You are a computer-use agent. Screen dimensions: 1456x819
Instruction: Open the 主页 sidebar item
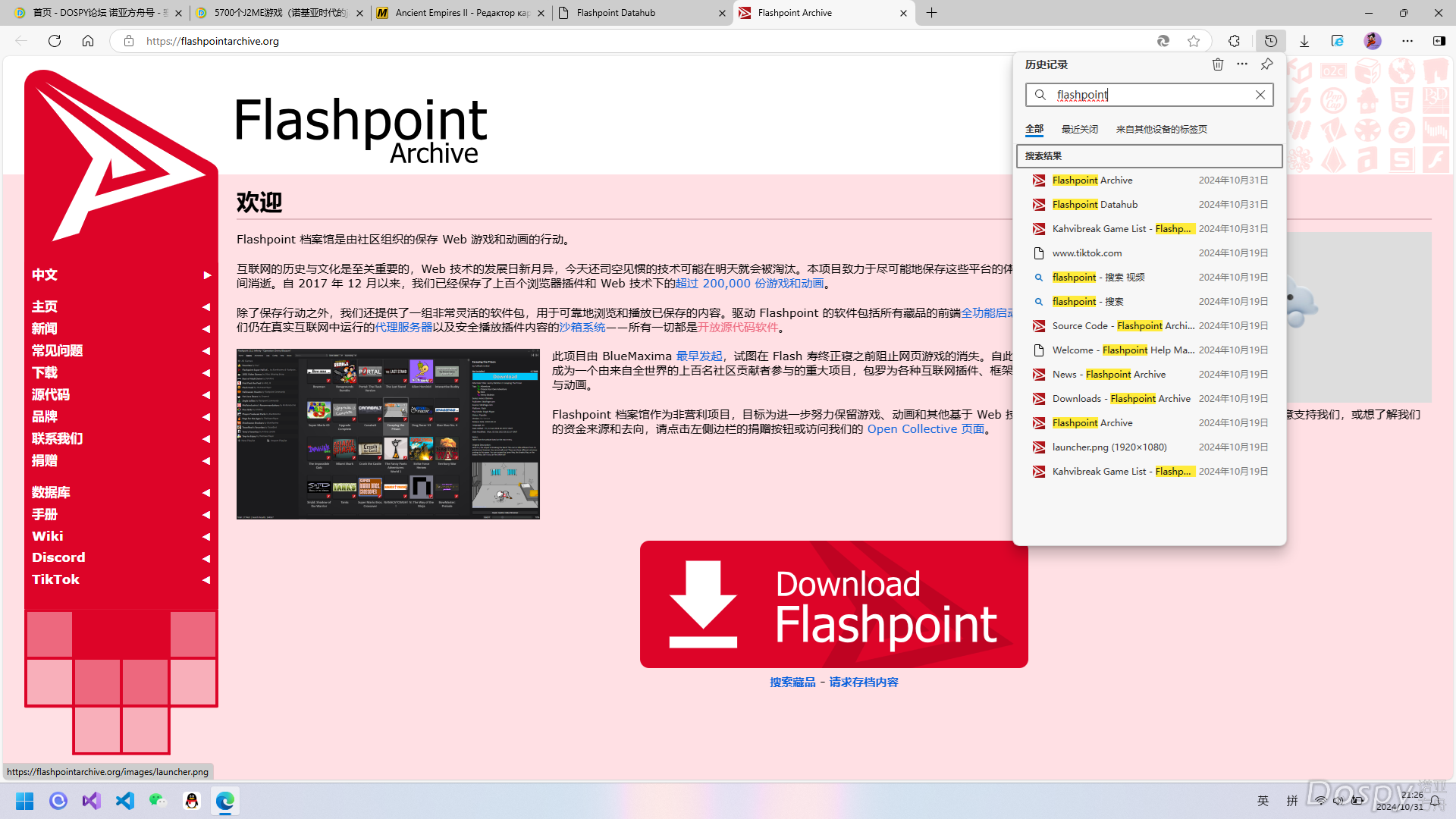coord(121,306)
